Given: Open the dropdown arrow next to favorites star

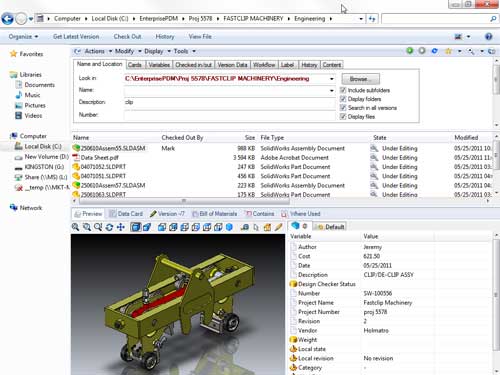Looking at the screenshot, I should click(460, 51).
